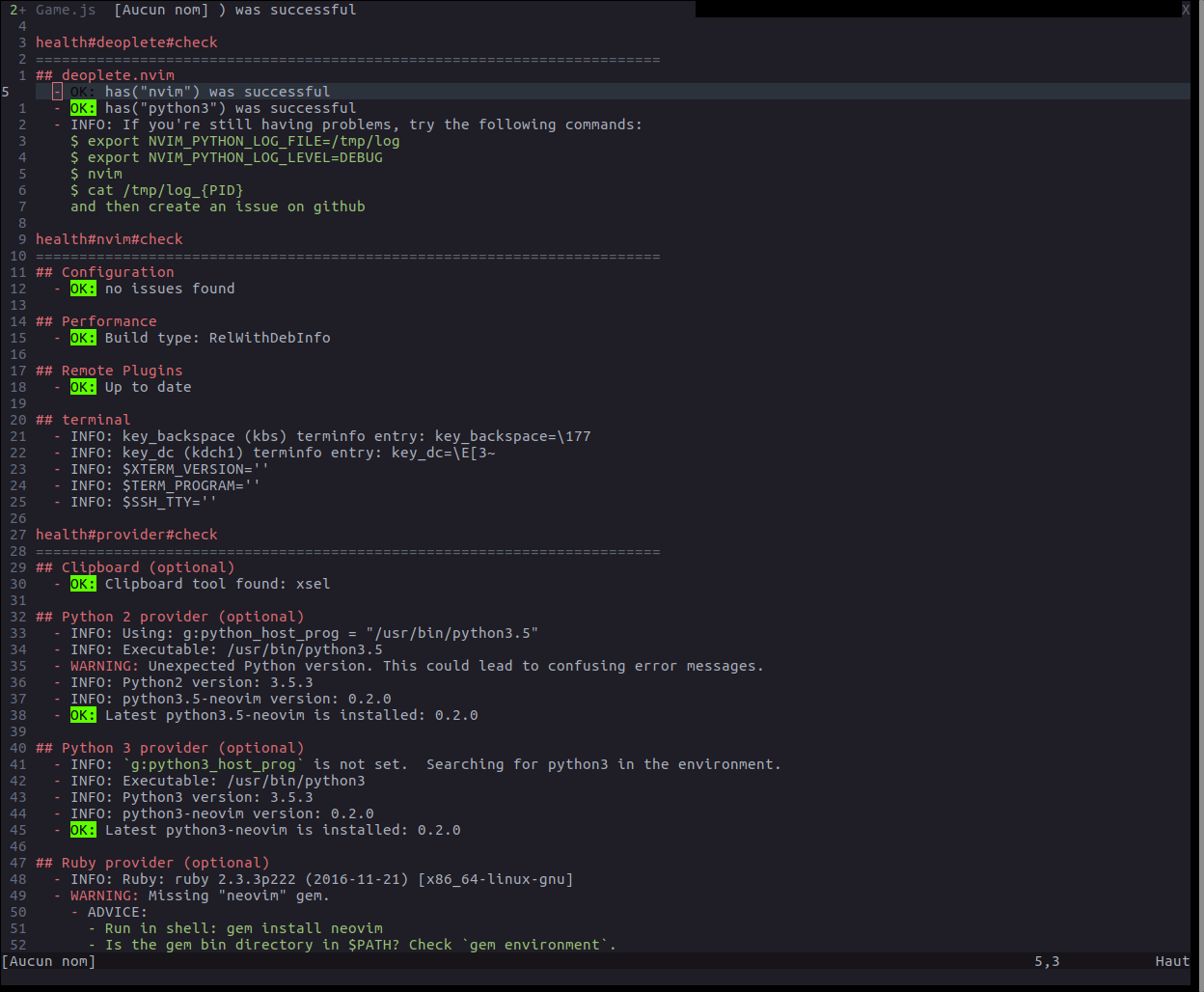Screen dimensions: 1204x992
Task: Click the [Aucun nom] name in the status line
Action: point(49,961)
